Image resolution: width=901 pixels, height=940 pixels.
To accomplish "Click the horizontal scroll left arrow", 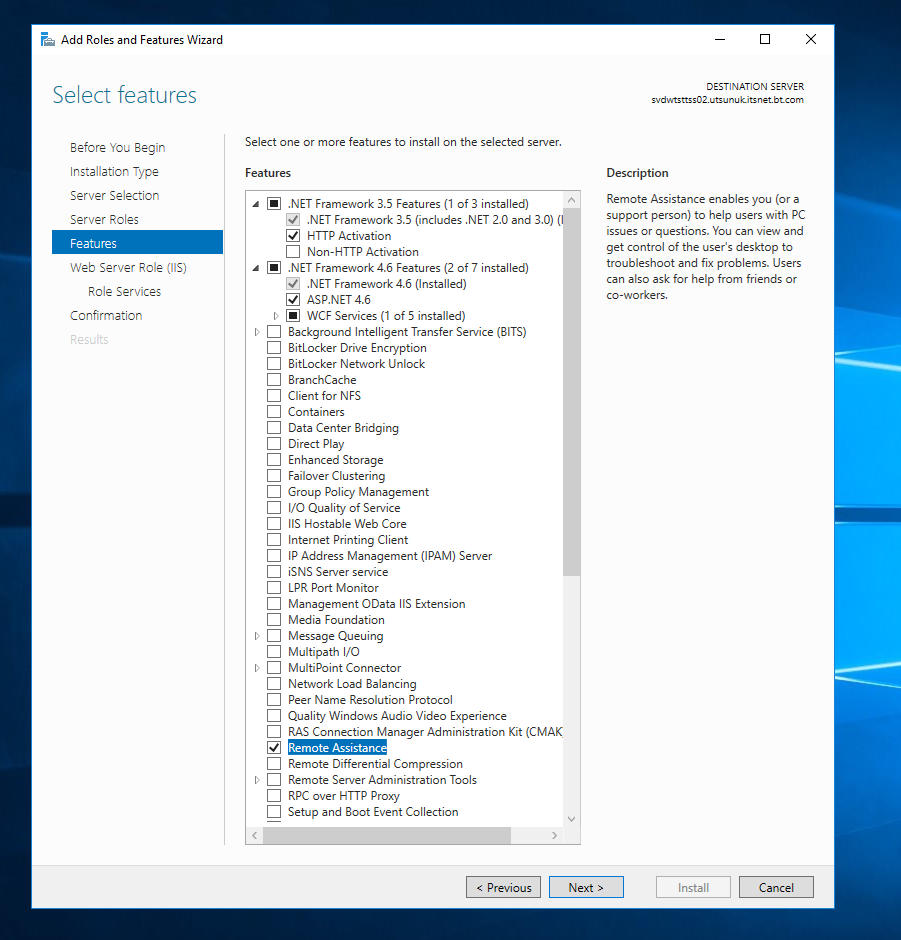I will [x=255, y=835].
